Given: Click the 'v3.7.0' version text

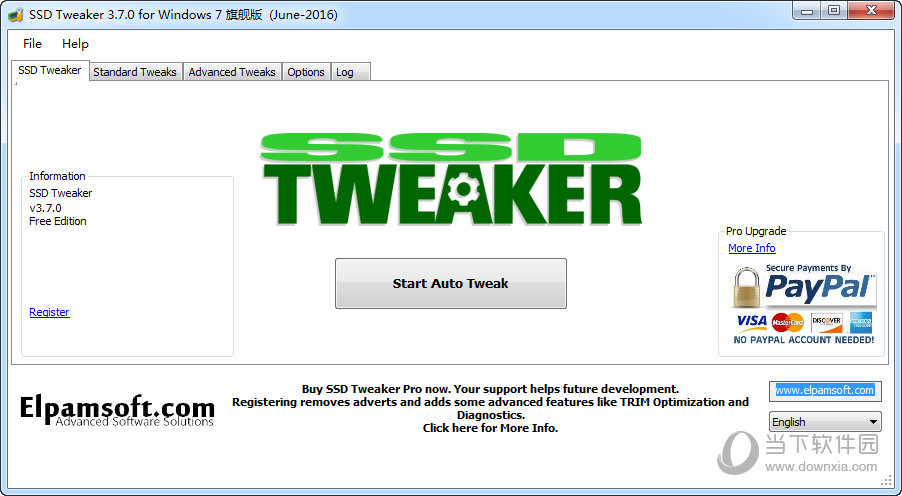Looking at the screenshot, I should point(45,207).
